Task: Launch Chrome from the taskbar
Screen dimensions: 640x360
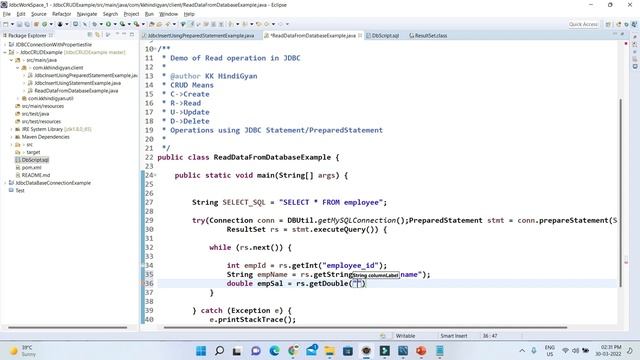Action: click(293, 351)
